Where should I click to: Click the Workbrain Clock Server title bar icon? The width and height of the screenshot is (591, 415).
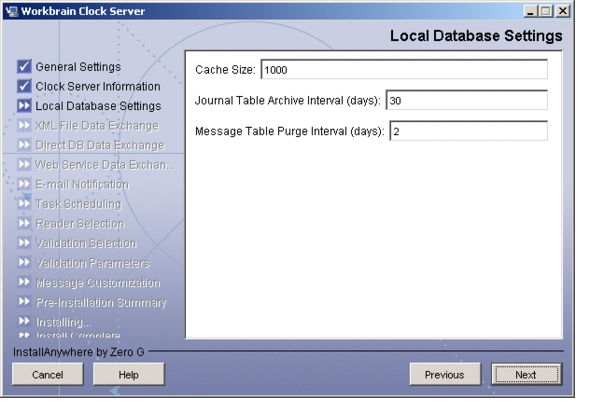pos(12,11)
